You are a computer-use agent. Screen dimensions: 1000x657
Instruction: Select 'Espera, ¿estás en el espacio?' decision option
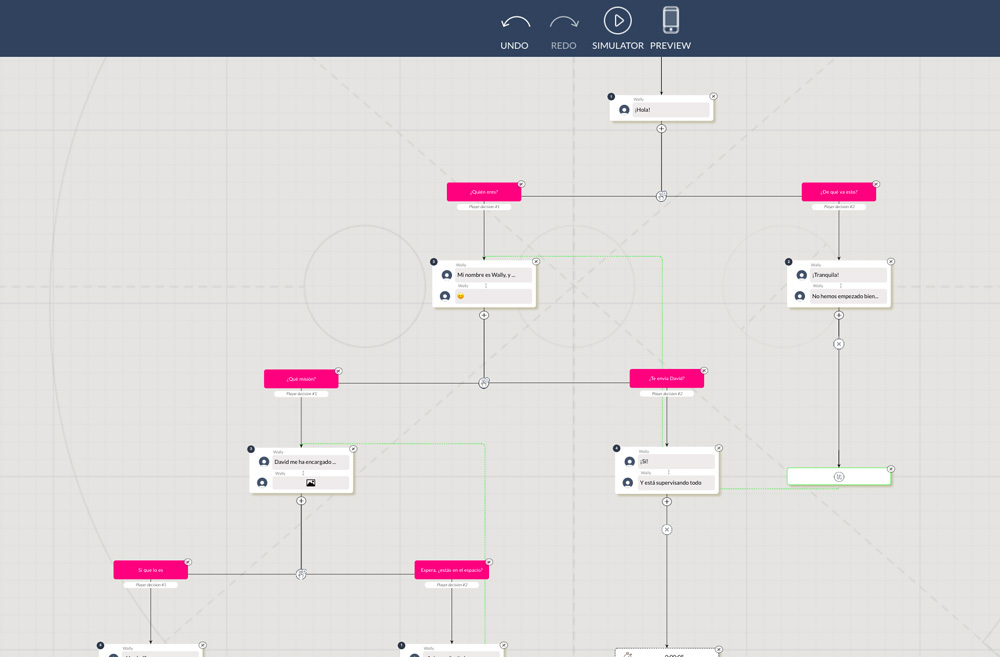coord(452,570)
